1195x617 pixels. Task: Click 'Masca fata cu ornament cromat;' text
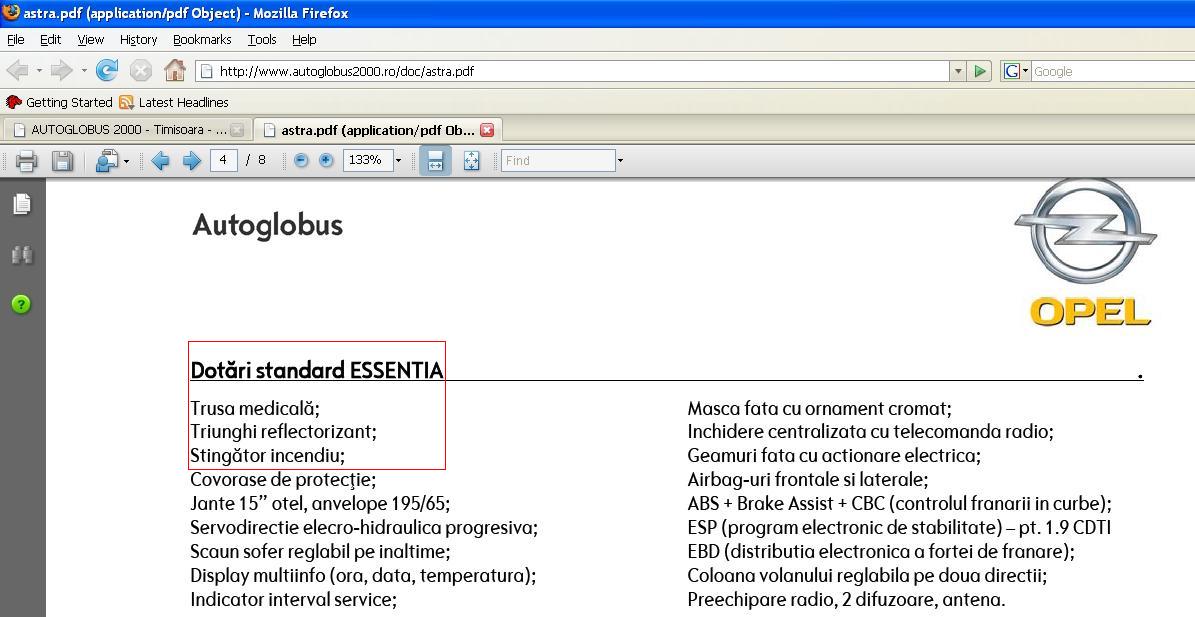(819, 408)
